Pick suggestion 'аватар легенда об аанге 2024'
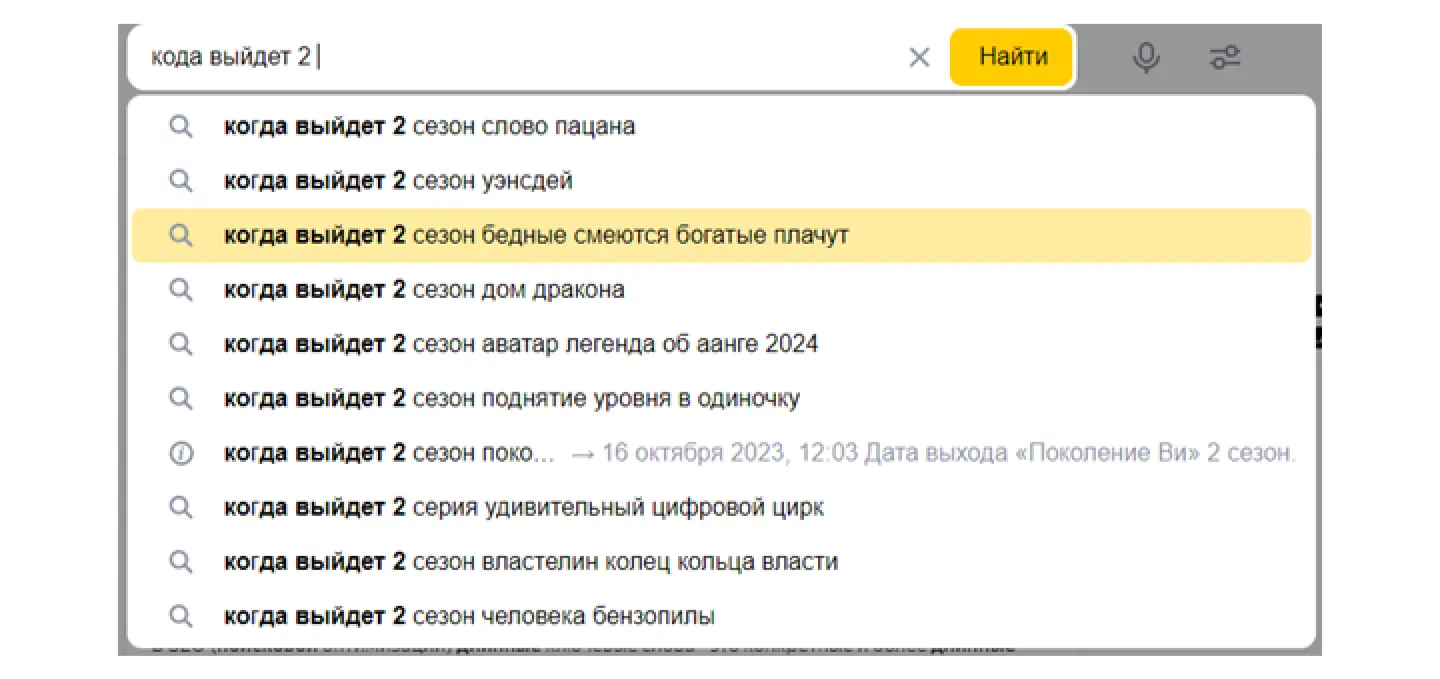1440x679 pixels. pos(721,344)
